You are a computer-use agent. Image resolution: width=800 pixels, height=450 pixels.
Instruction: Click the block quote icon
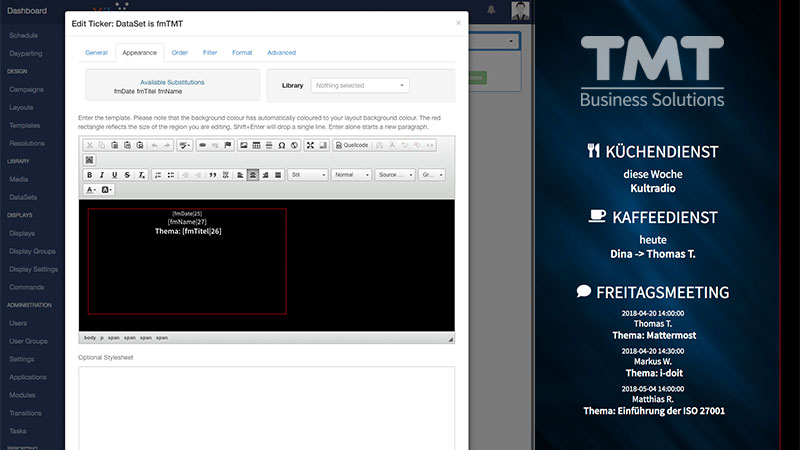(x=213, y=175)
